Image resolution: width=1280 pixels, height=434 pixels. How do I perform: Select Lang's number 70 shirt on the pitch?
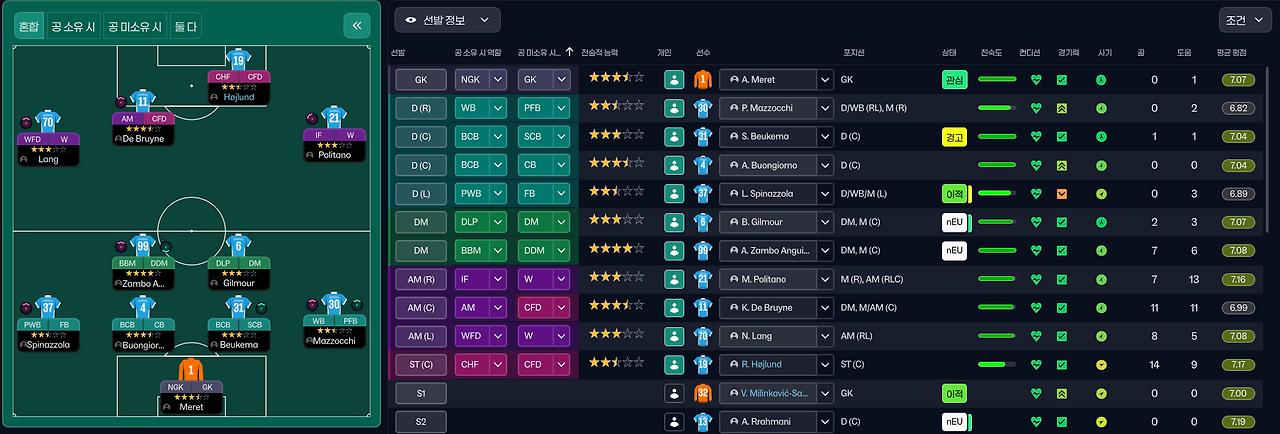(48, 121)
